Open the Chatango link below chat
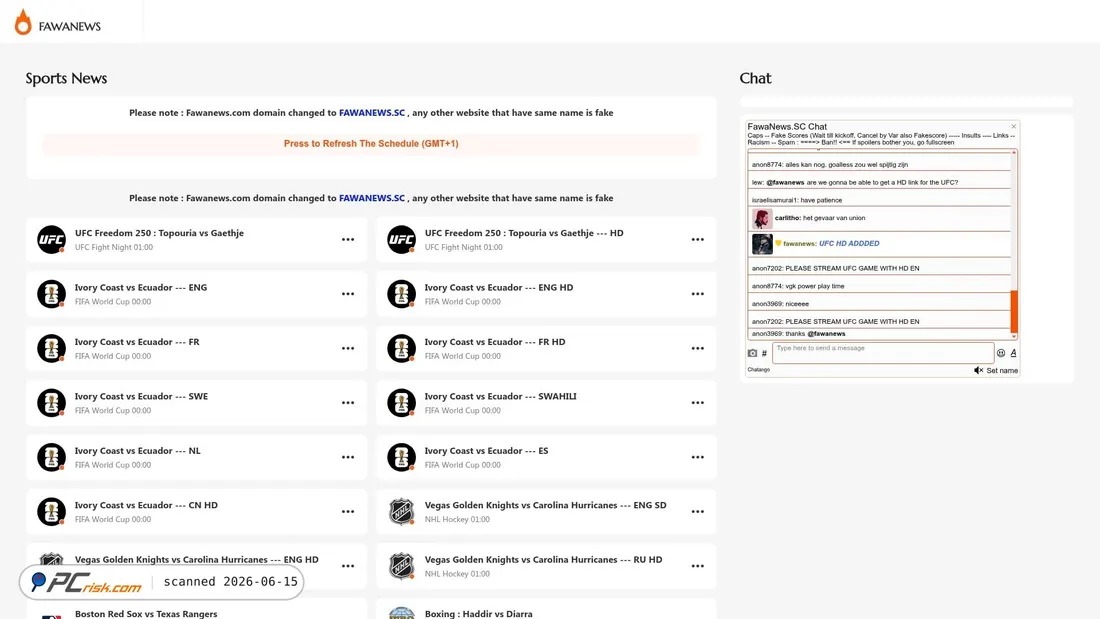Screen dimensions: 1100x619 point(758,370)
